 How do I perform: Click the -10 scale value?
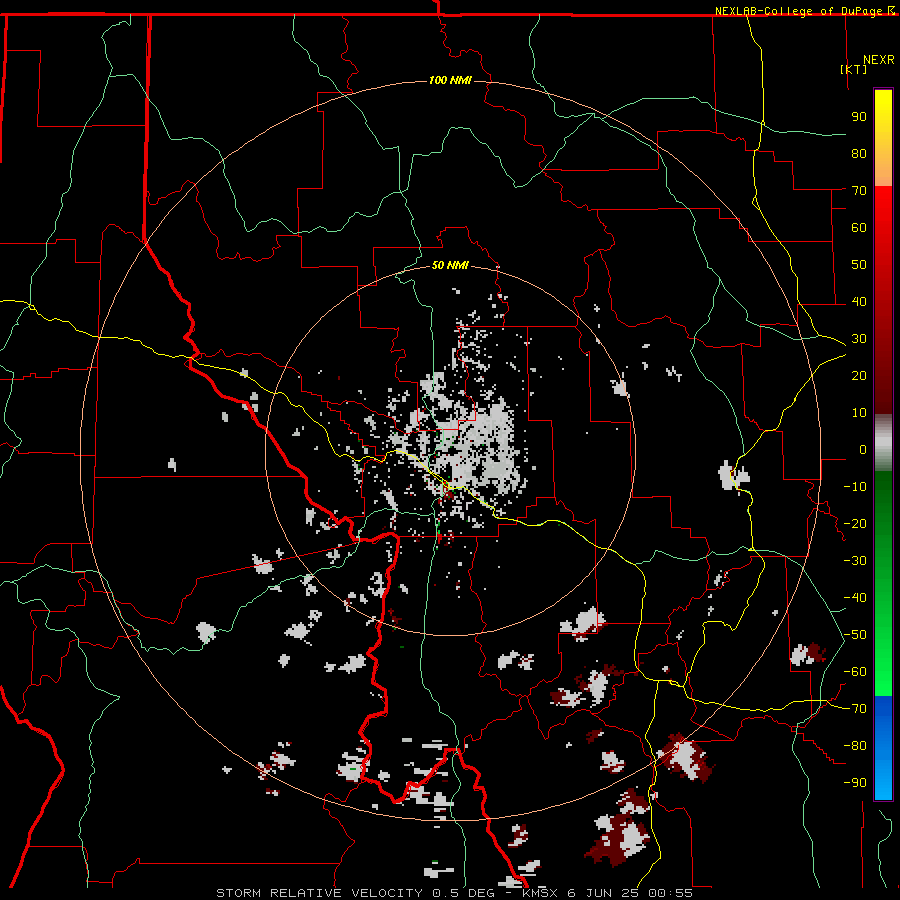coord(855,487)
